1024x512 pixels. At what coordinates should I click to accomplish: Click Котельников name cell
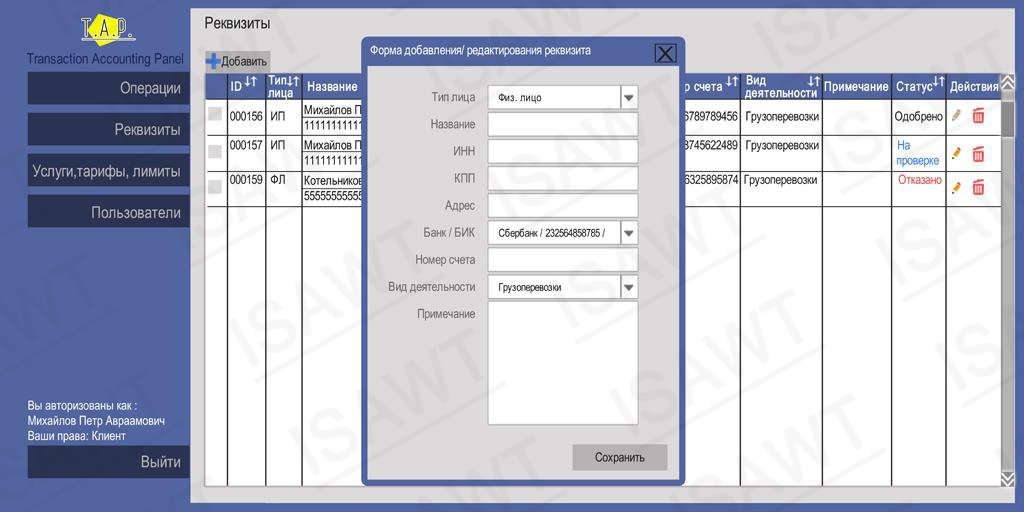tap(332, 180)
